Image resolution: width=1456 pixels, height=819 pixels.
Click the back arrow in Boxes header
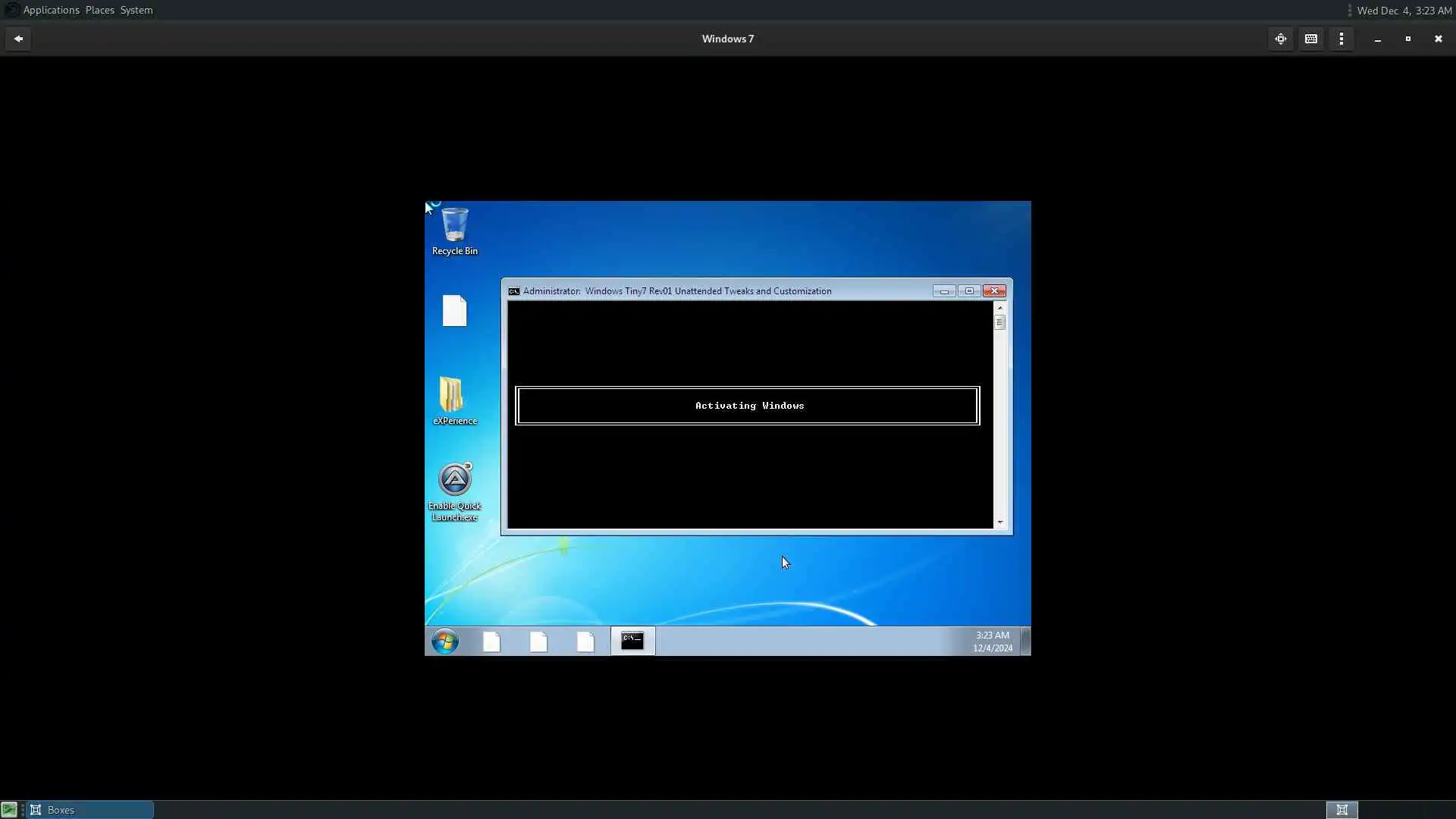click(18, 39)
